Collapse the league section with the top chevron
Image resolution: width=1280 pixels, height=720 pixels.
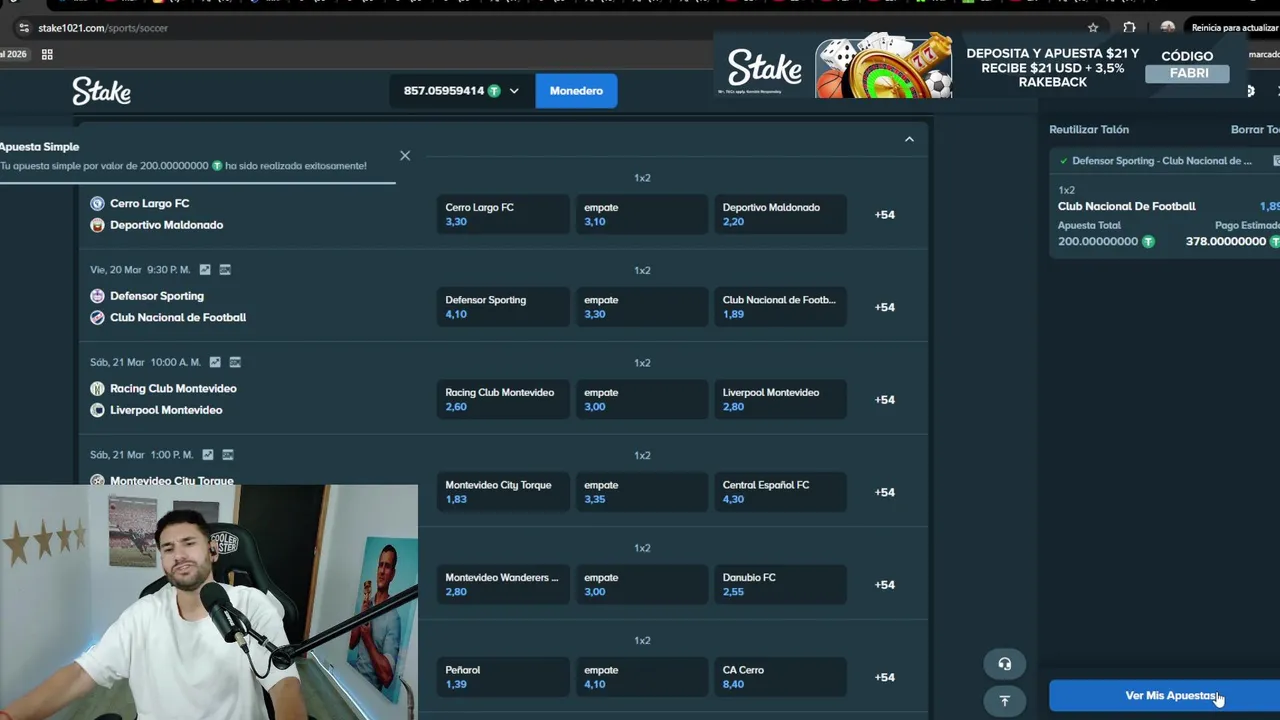coord(909,140)
